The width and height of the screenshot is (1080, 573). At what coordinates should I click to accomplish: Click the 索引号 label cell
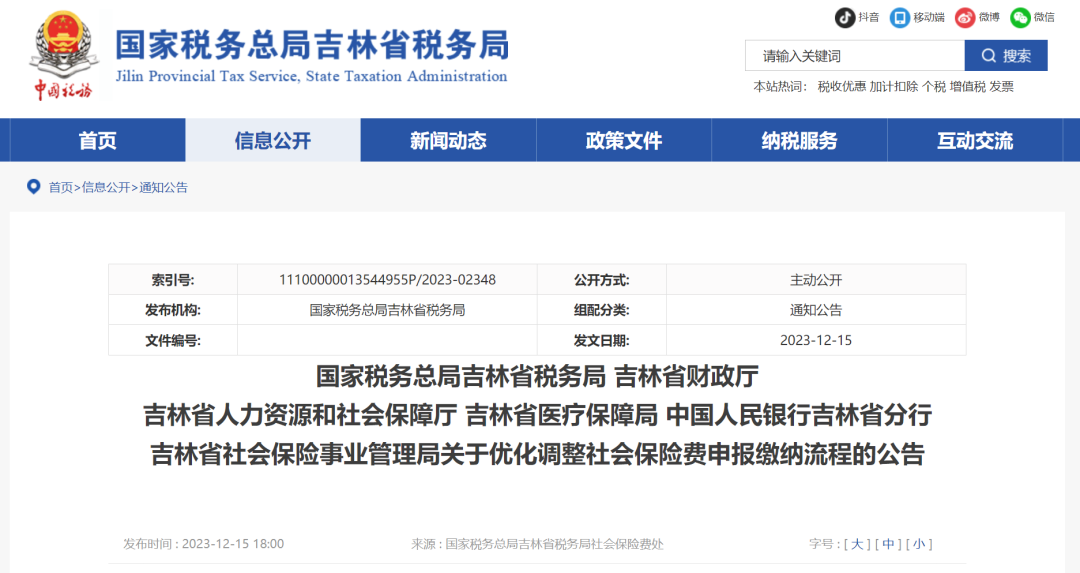click(x=173, y=280)
